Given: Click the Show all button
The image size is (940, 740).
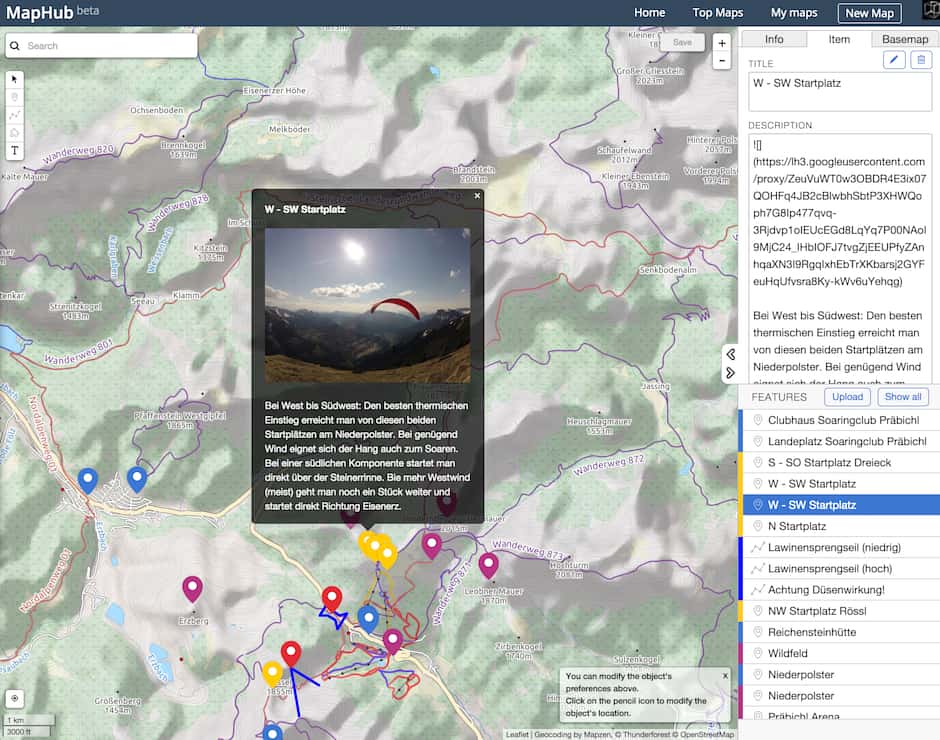Looking at the screenshot, I should click(x=903, y=396).
